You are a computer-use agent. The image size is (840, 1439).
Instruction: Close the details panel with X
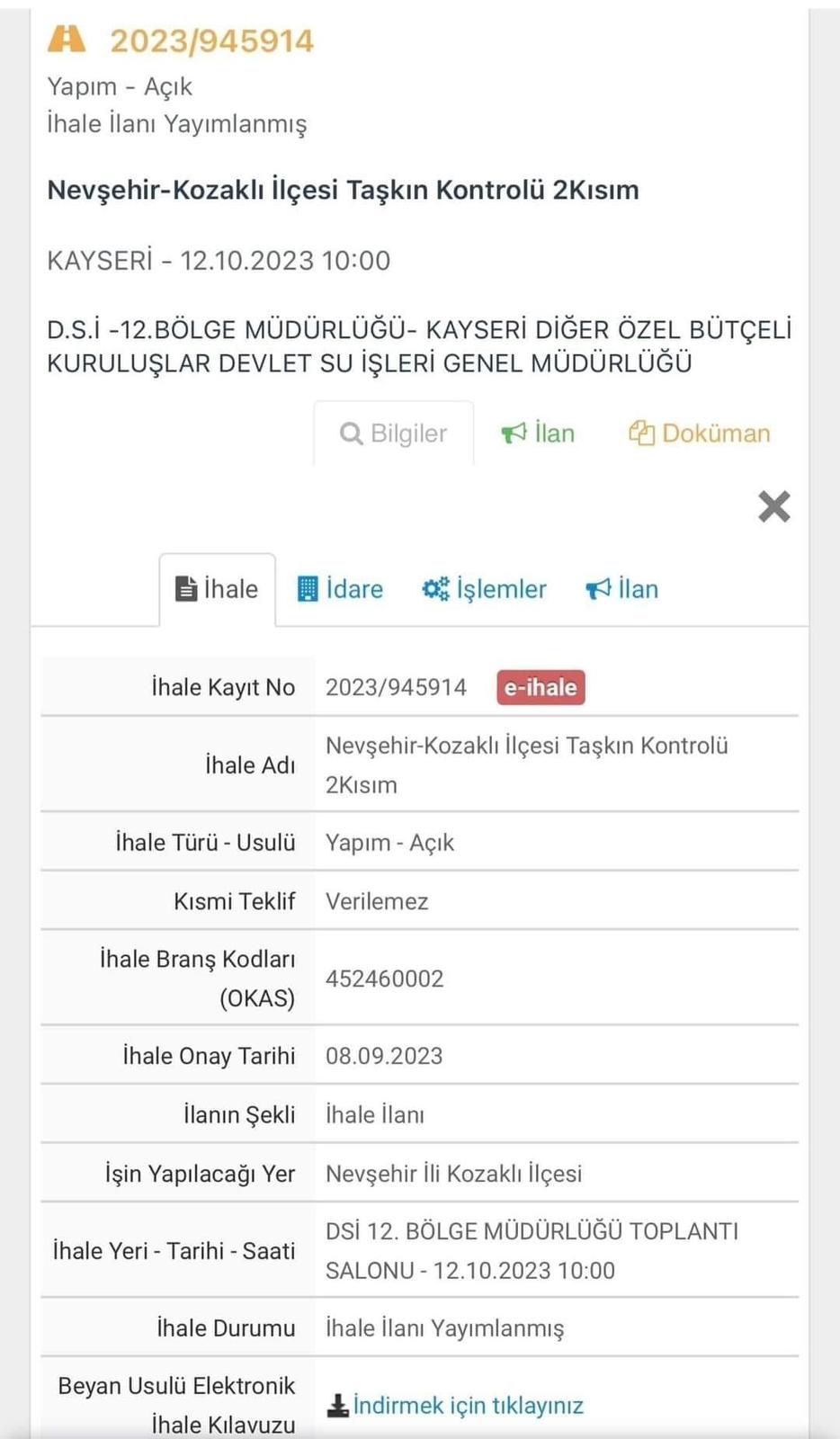[773, 506]
